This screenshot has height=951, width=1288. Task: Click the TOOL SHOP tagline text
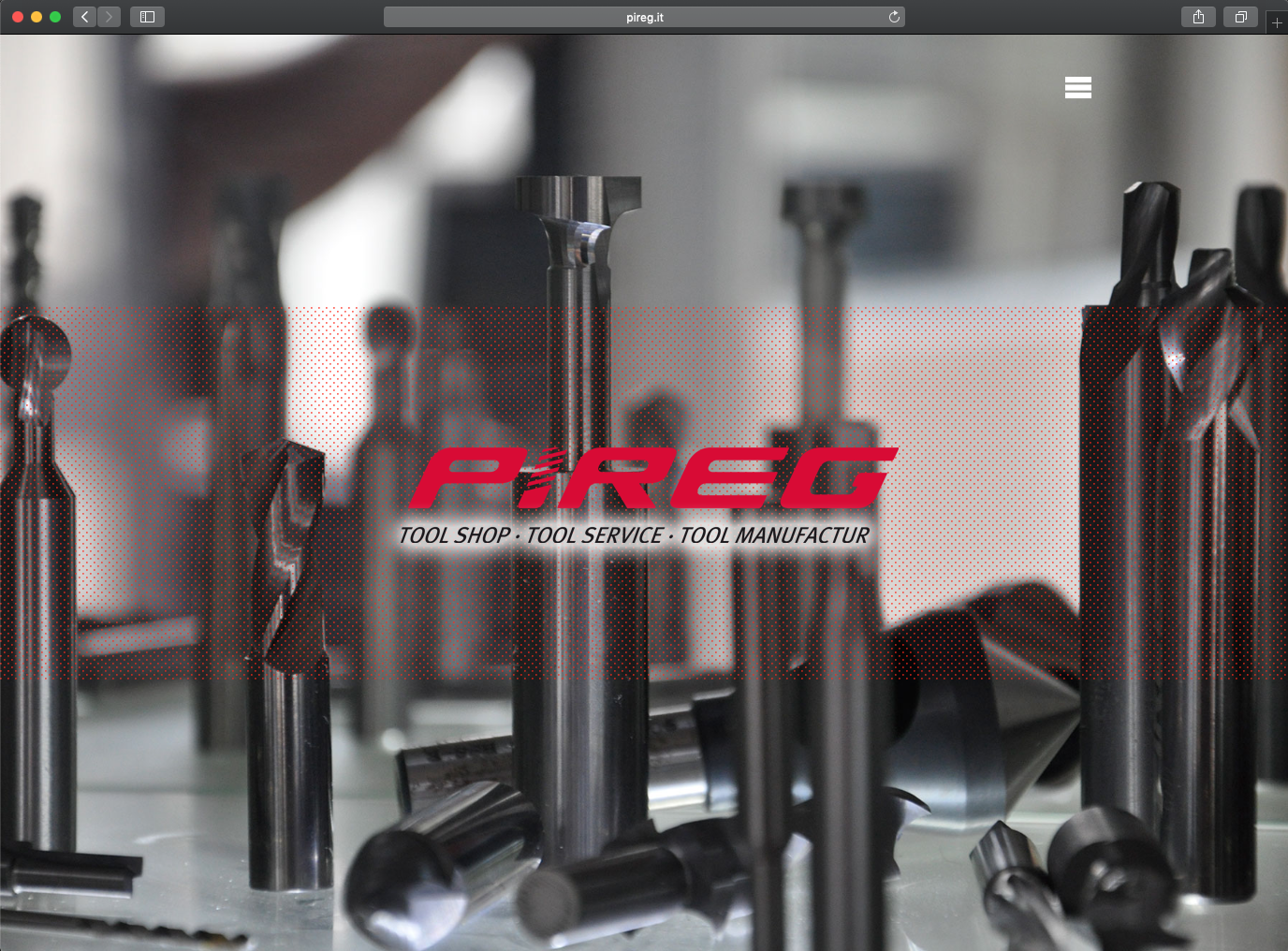click(454, 535)
